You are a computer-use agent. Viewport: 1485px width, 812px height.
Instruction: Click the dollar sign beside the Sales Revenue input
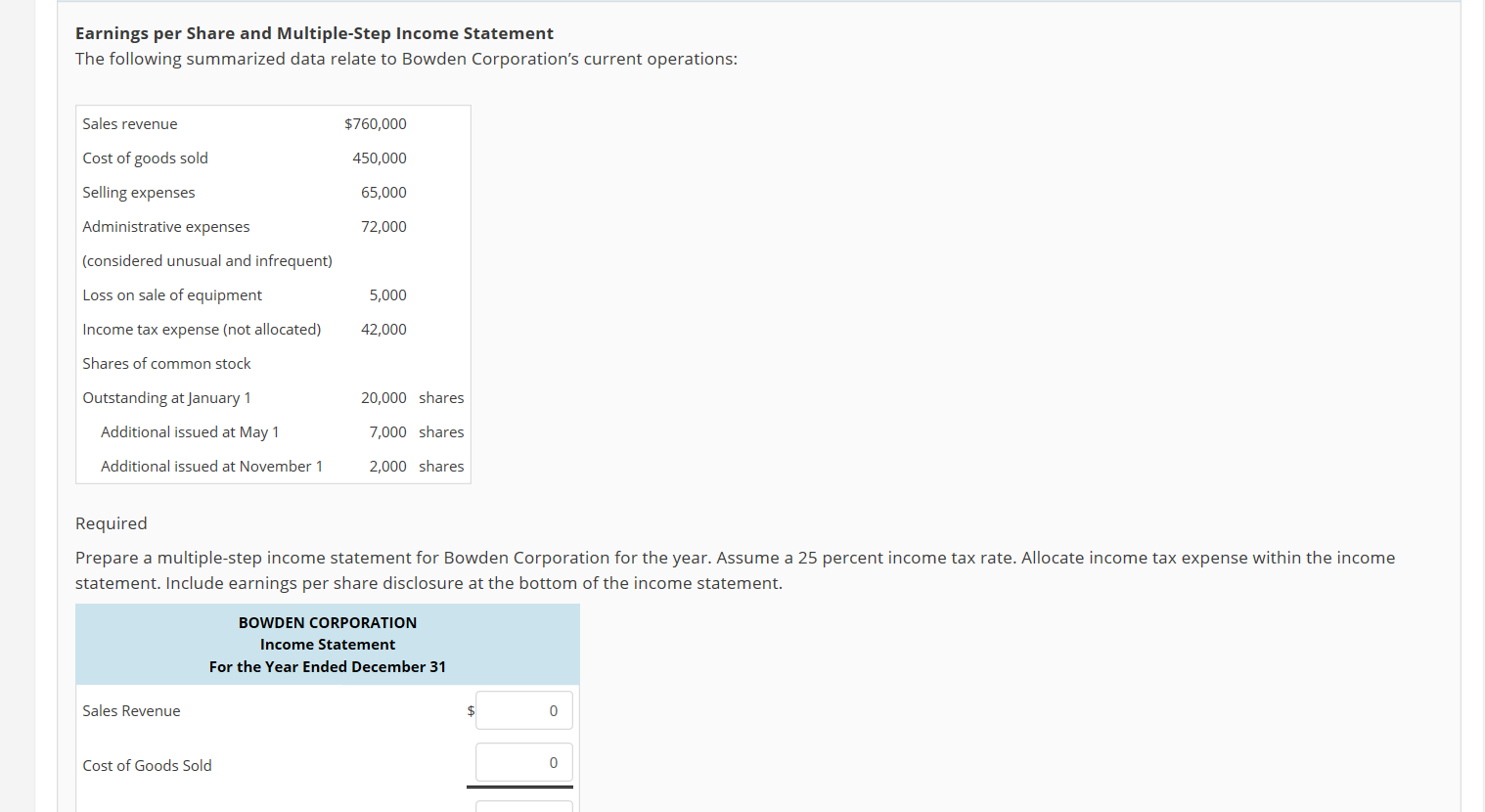pyautogui.click(x=470, y=710)
